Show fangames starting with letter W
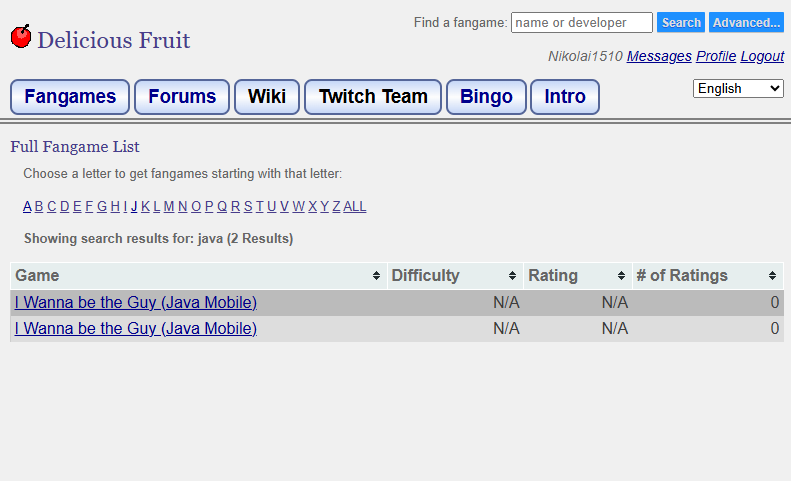 click(x=298, y=206)
